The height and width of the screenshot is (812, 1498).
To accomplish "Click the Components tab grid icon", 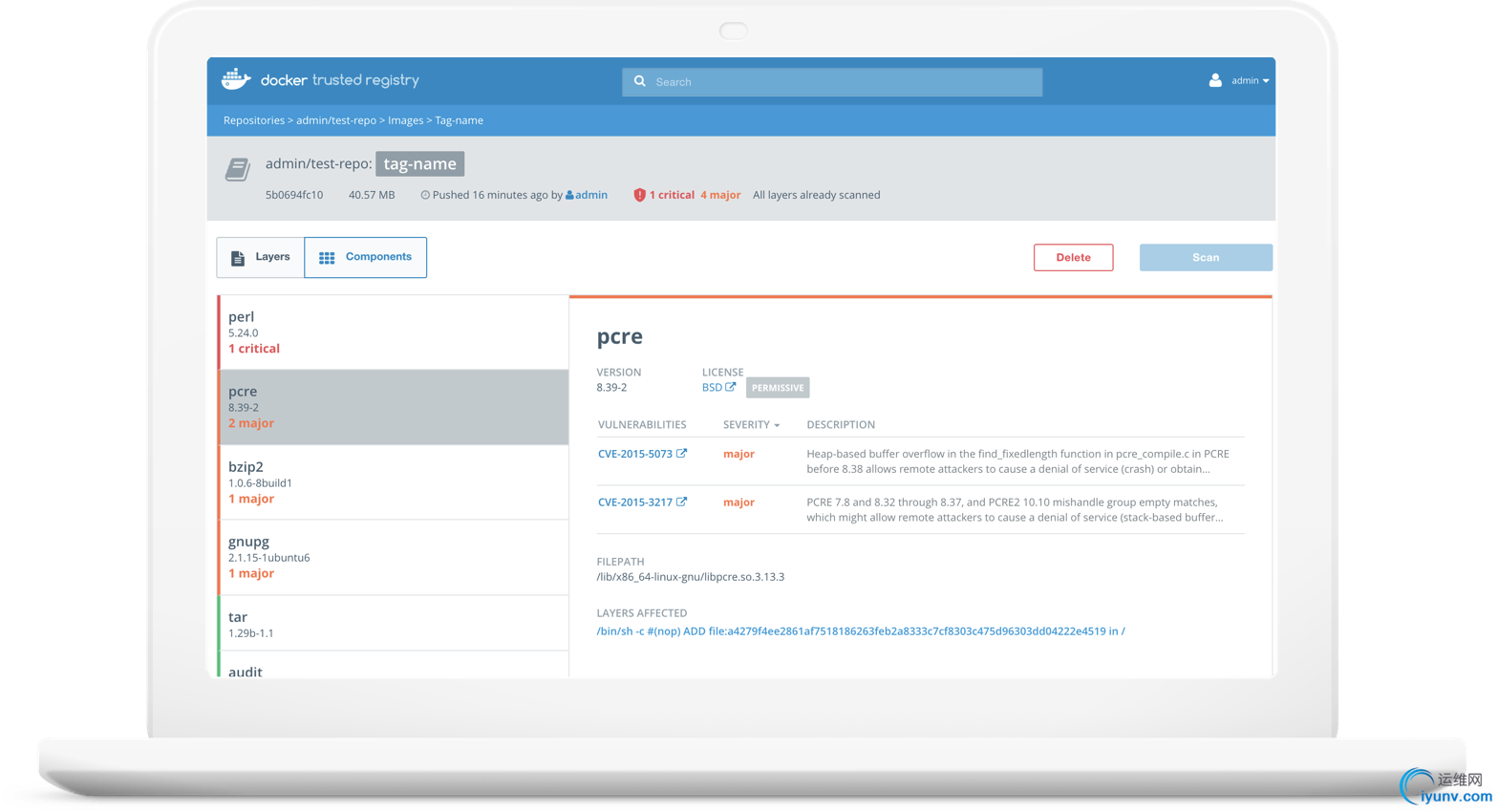I will click(327, 258).
